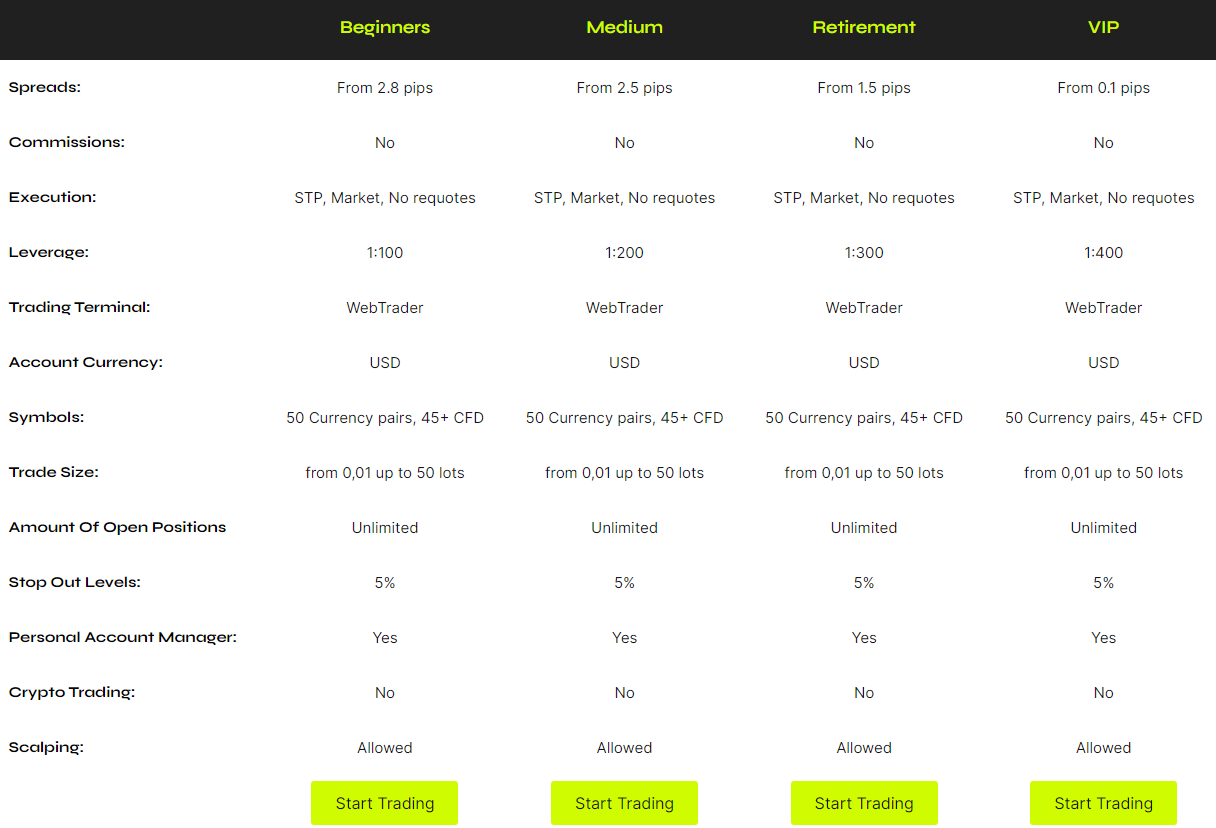Click Start Trading under Retirement column
This screenshot has height=828, width=1216.
coord(864,803)
